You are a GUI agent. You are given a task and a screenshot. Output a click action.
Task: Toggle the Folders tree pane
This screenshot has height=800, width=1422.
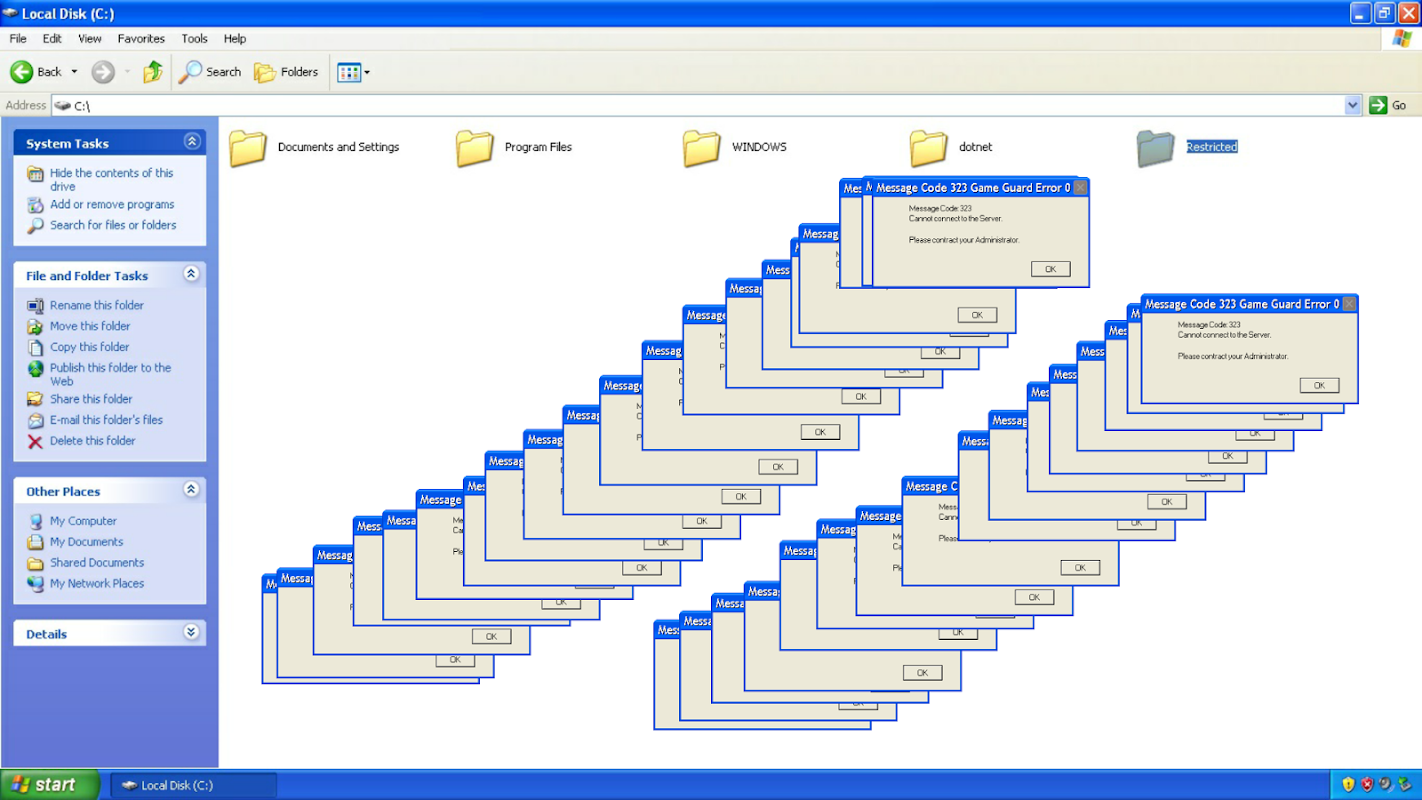click(x=286, y=72)
